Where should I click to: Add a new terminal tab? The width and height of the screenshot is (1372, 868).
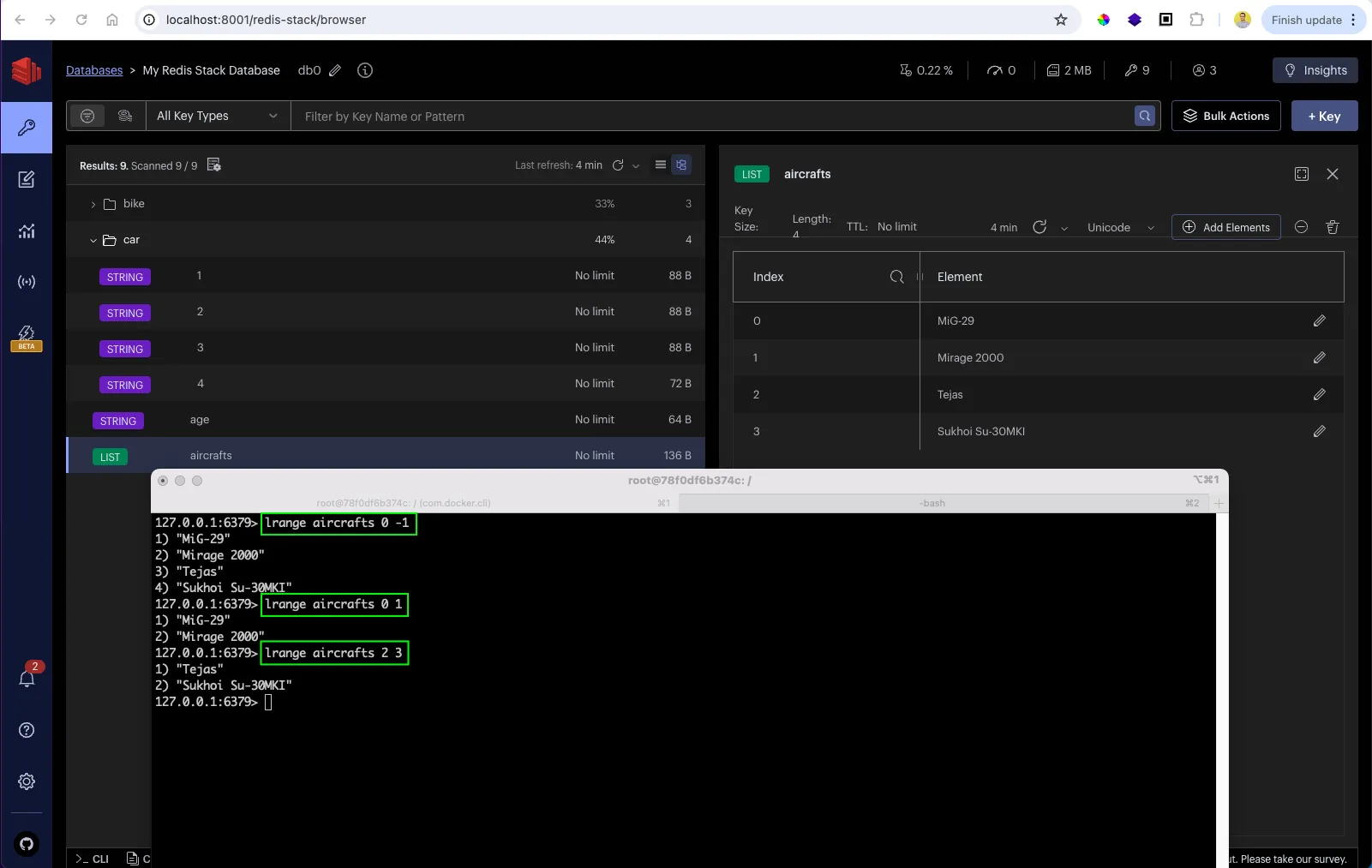coord(1219,503)
